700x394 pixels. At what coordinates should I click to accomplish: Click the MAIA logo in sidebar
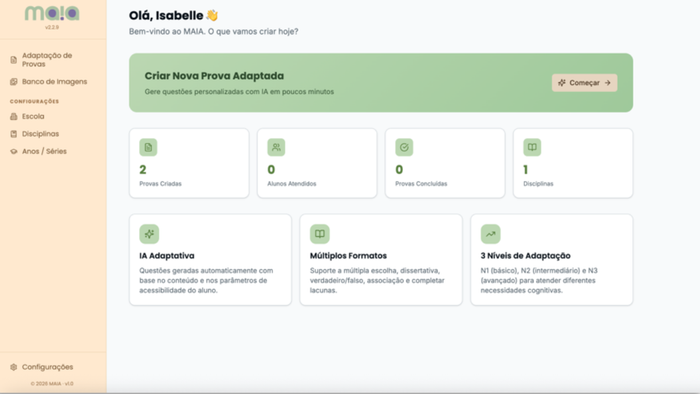point(52,13)
